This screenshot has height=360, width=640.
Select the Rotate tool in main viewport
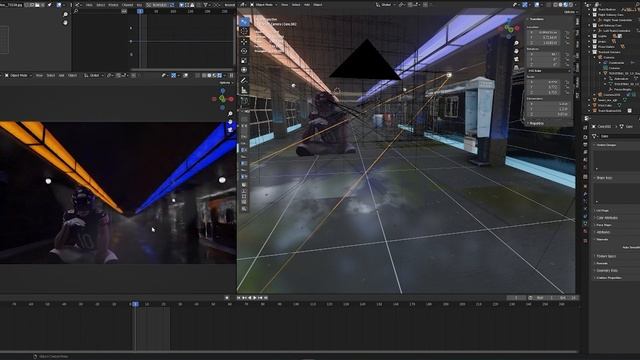coord(244,51)
